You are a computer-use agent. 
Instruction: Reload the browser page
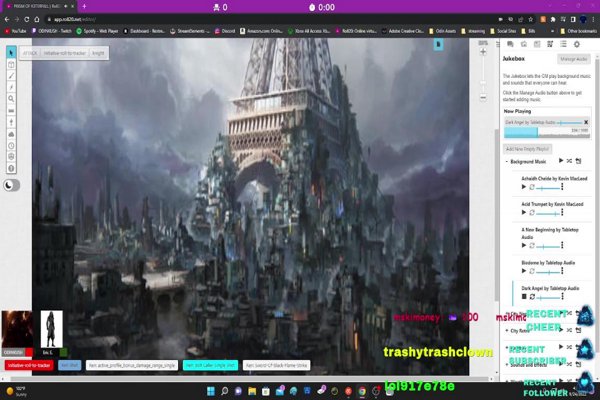point(26,19)
